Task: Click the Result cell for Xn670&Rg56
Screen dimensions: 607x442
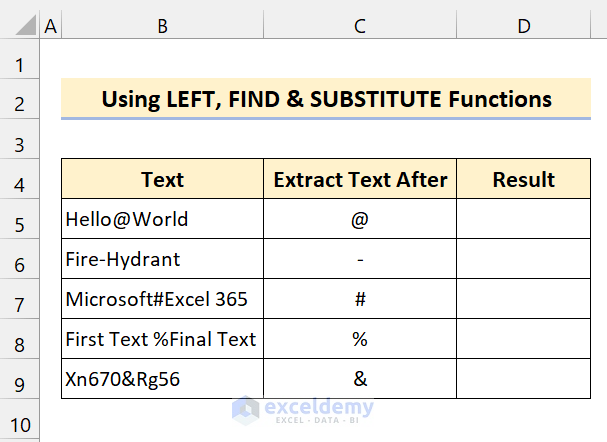Action: coord(523,380)
